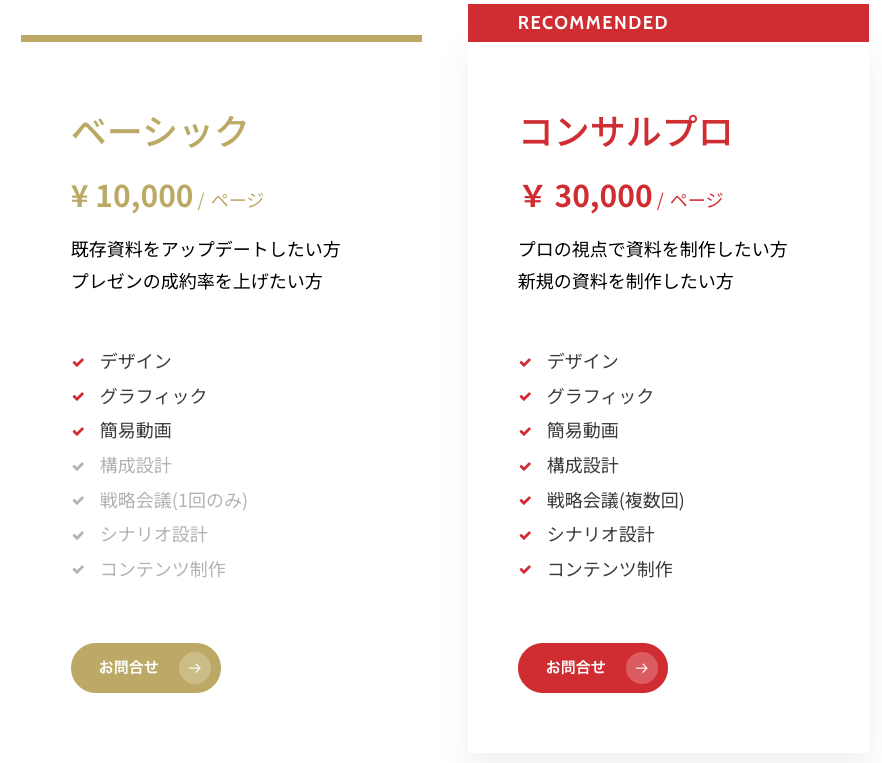Screen dimensions: 882x763
Task: Click checkmark beside コンサルプロ コンテンツ制作
Action: coord(525,570)
